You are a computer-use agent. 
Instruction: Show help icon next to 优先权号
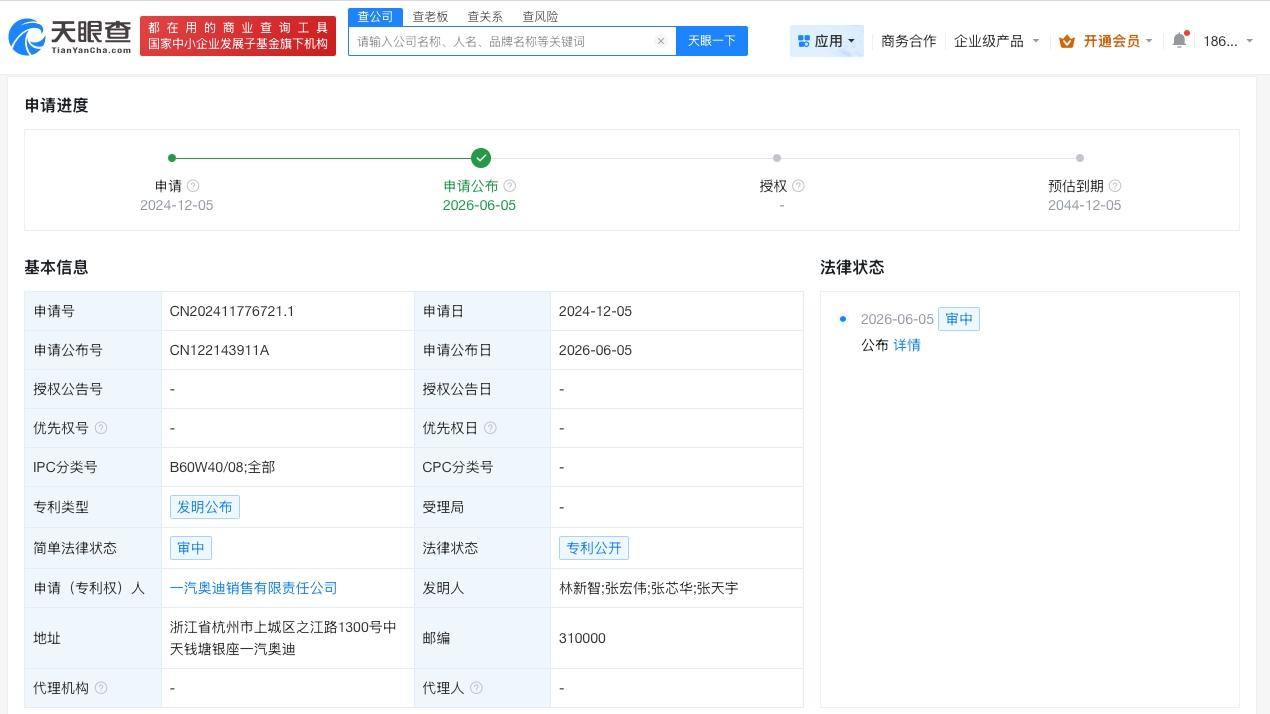(100, 428)
